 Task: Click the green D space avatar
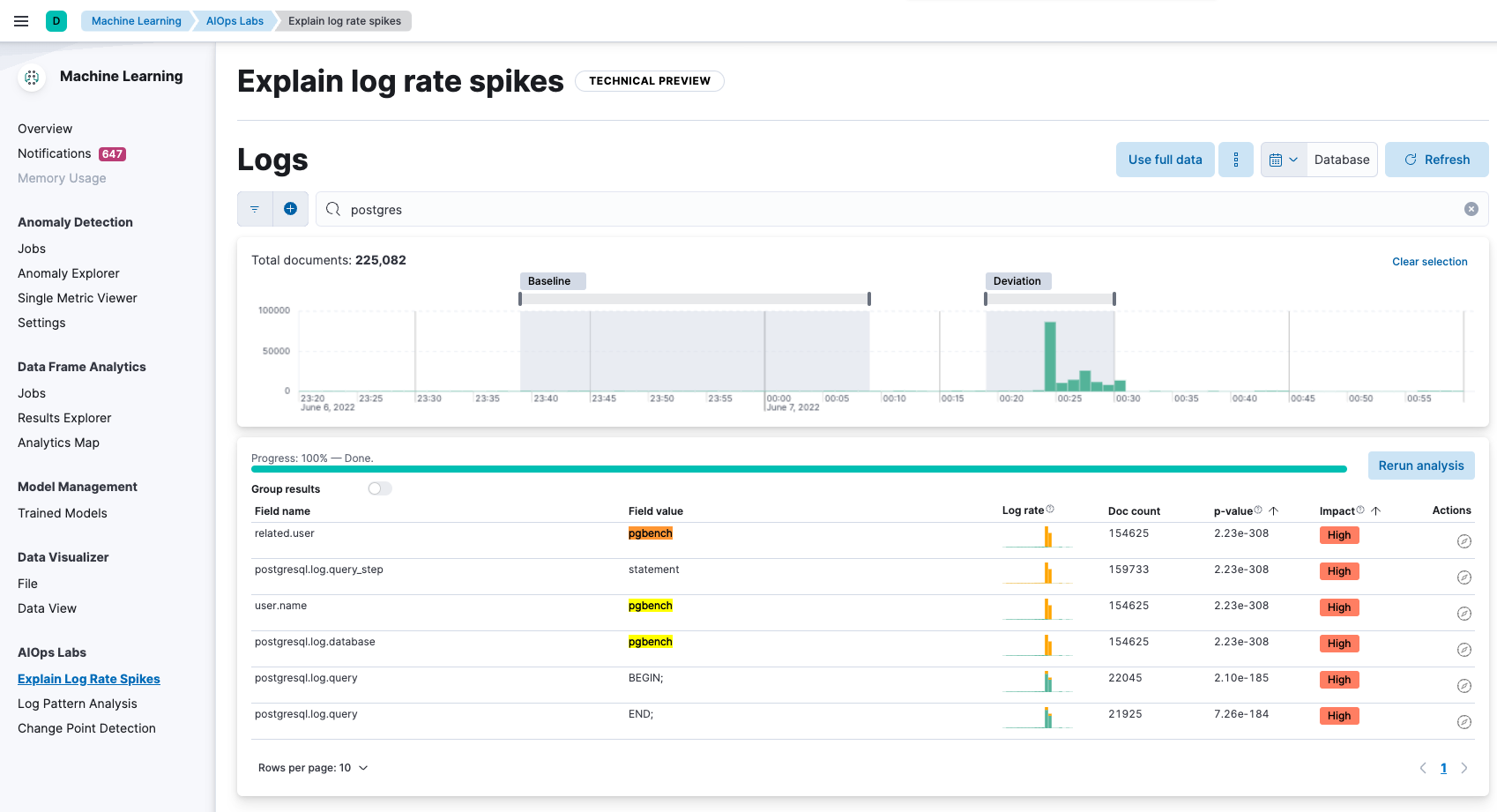tap(56, 21)
